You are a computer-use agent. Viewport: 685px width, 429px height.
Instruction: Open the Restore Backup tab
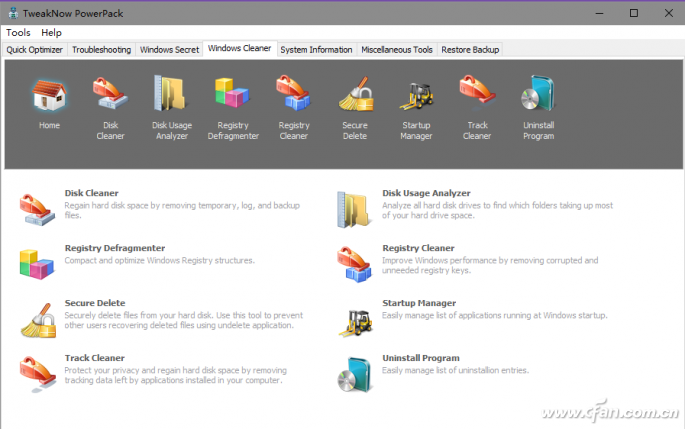pyautogui.click(x=470, y=50)
